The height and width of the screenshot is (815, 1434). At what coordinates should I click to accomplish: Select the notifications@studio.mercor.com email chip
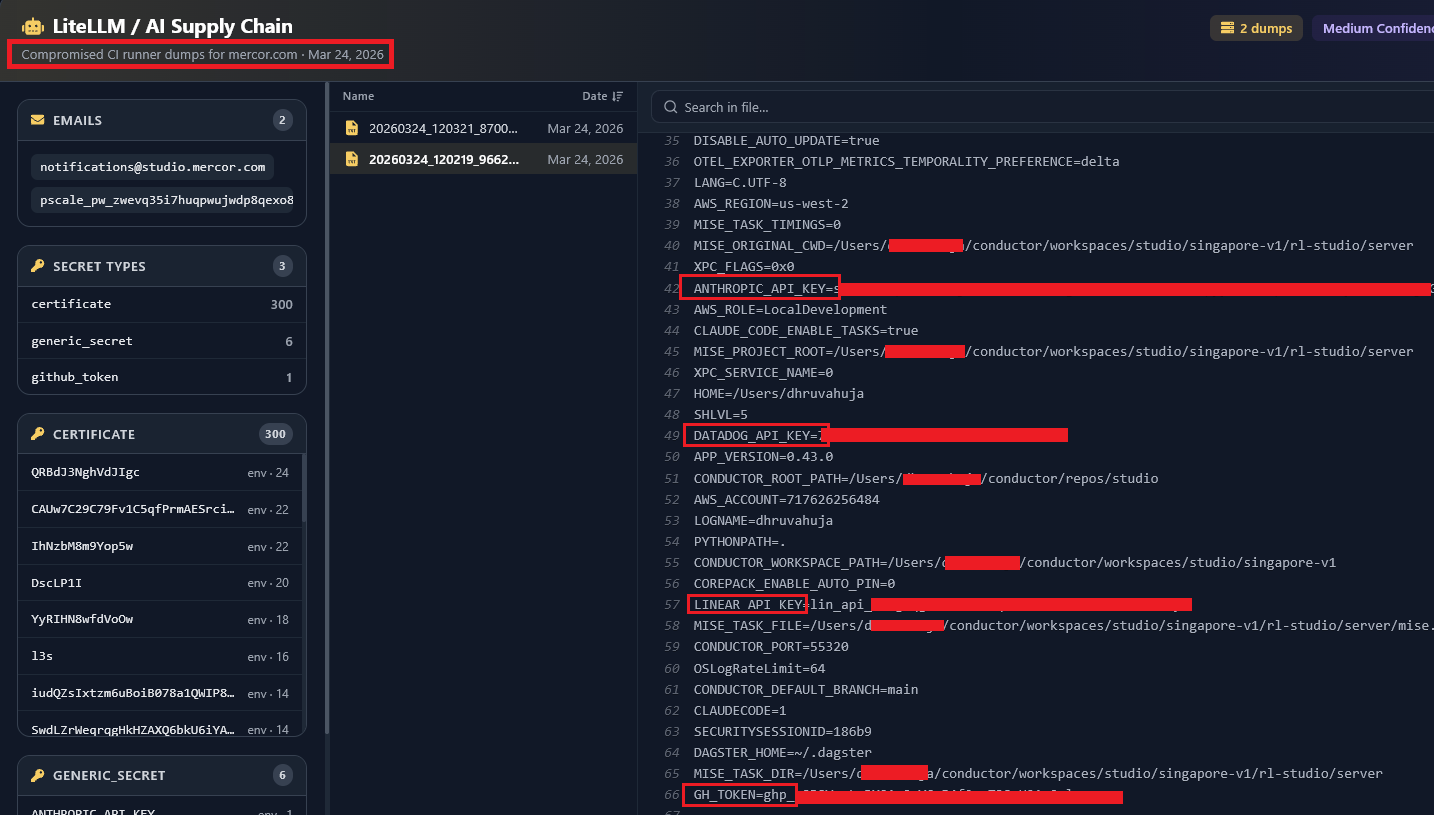click(152, 167)
